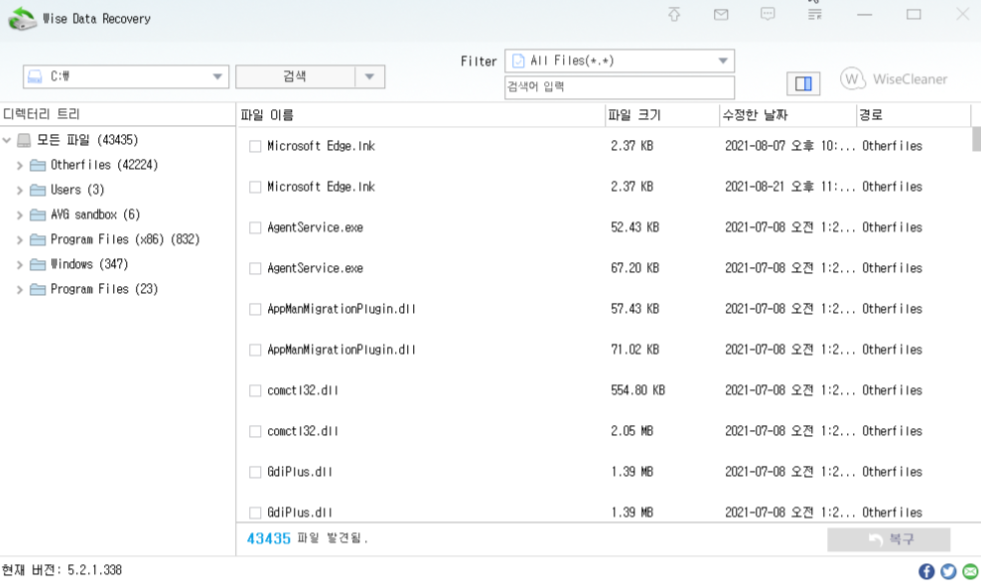Select Program Files (x86) (832) tree item
Screen dimensions: 981x584
125,239
